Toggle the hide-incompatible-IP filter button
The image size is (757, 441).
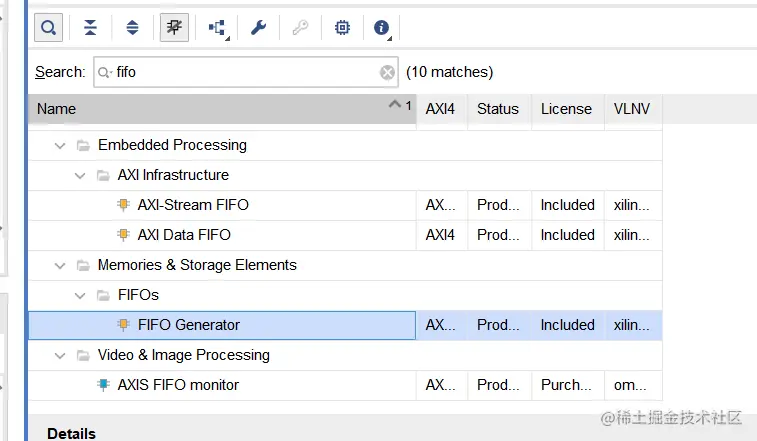[x=174, y=28]
